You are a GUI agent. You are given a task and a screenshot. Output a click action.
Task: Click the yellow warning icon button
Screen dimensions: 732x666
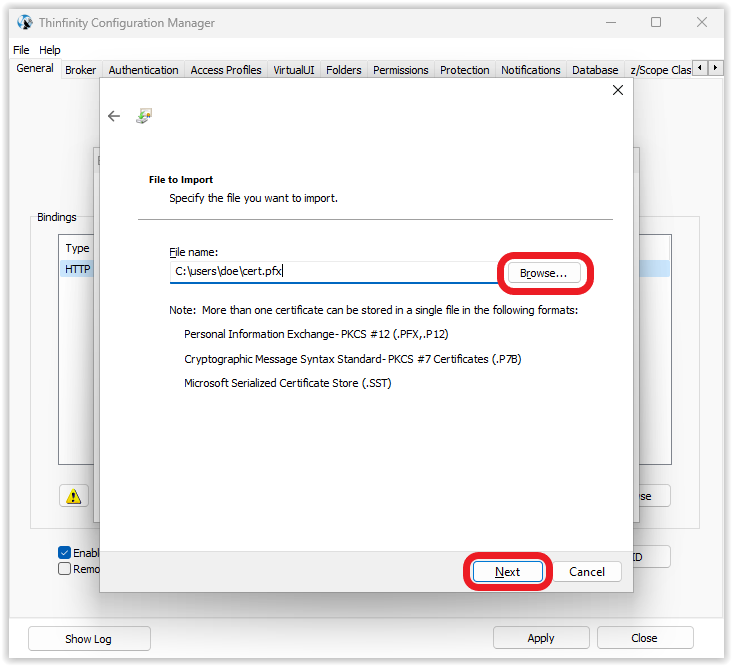74,496
